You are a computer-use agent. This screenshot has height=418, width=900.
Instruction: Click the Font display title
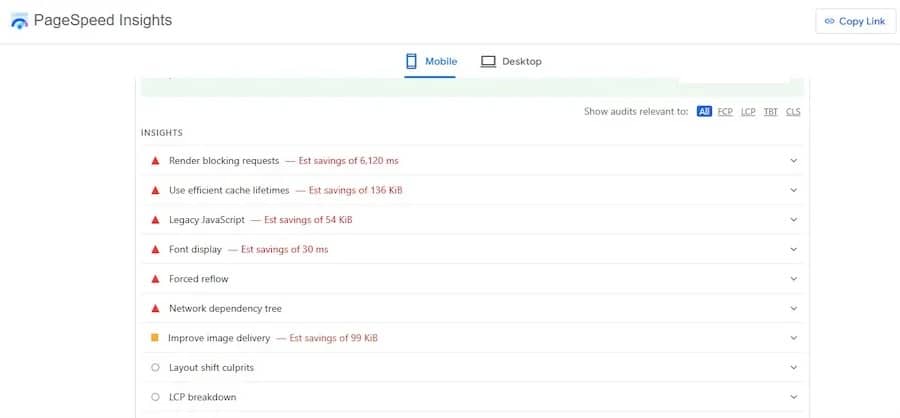coord(195,249)
